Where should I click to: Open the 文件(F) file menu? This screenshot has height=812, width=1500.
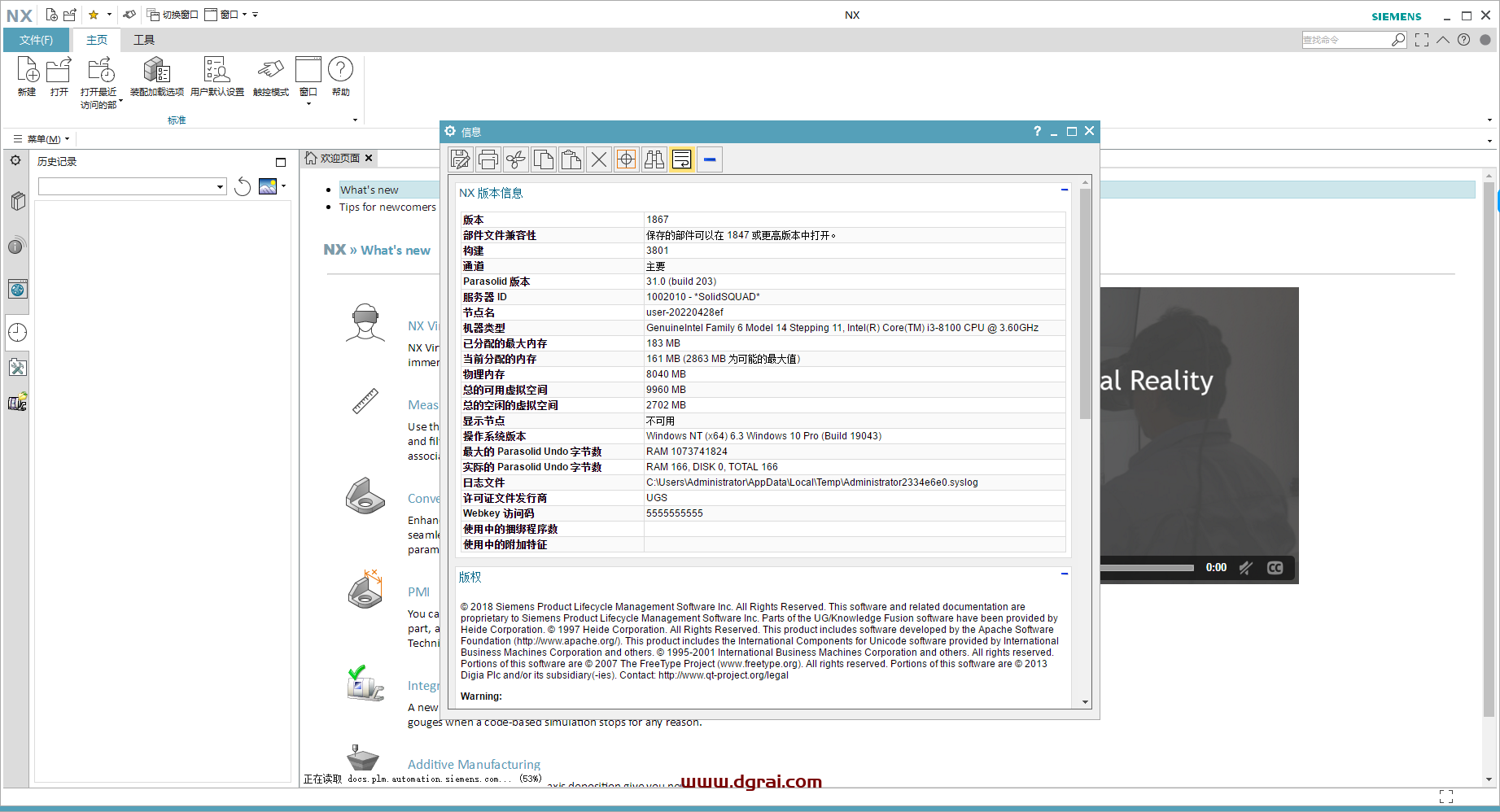tap(37, 40)
